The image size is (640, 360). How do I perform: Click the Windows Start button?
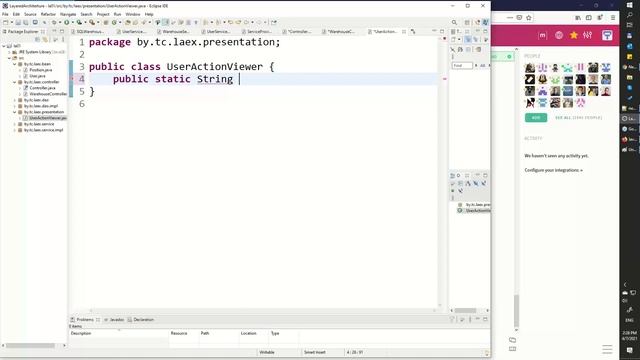pos(629,5)
